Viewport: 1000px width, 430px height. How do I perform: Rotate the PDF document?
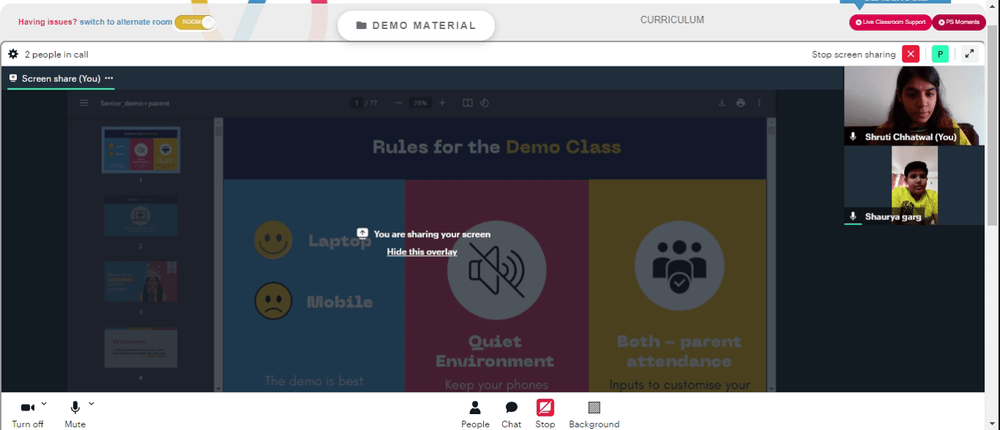[484, 103]
